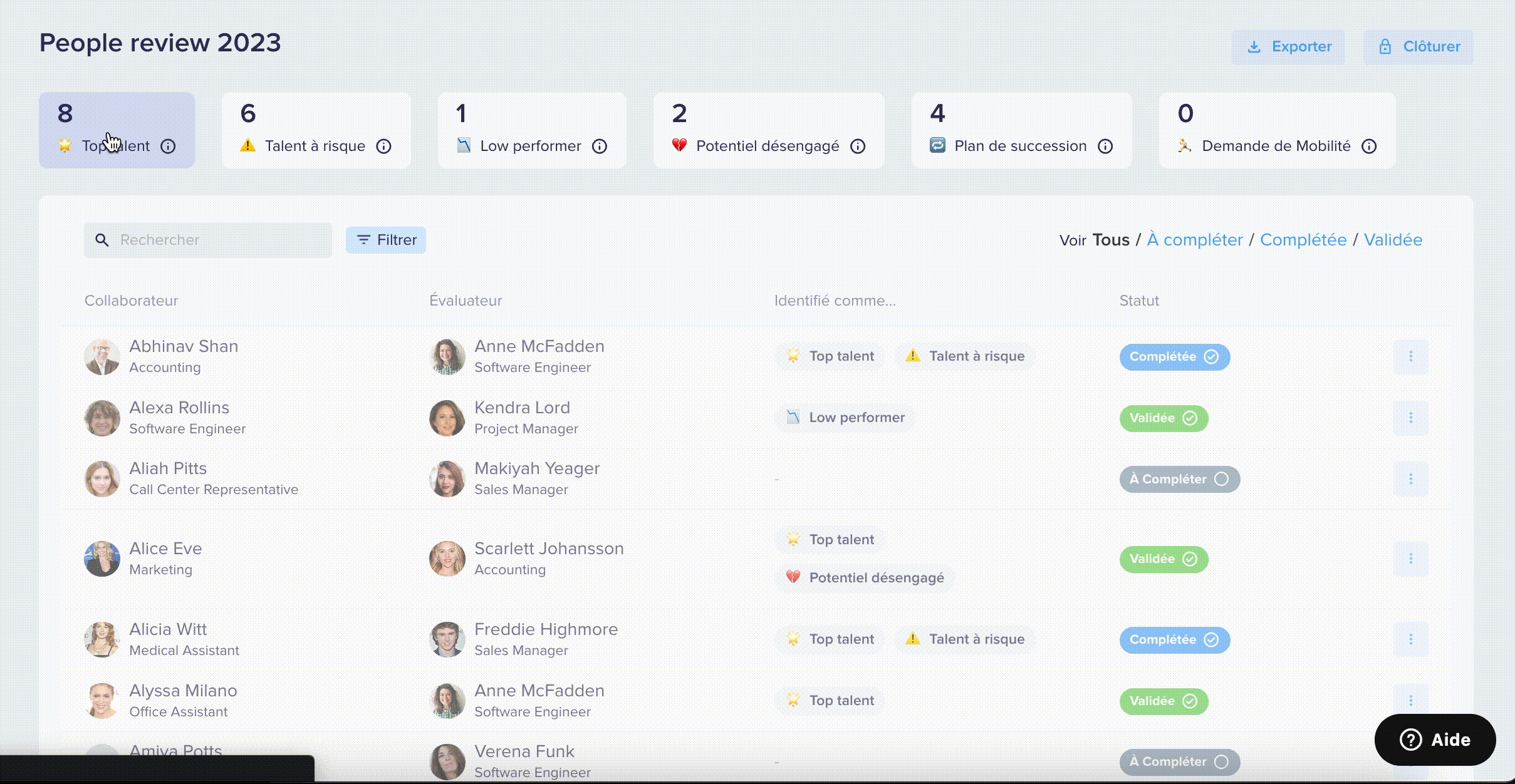Click the collaborator name Alicia Witt
The width and height of the screenshot is (1515, 784).
click(168, 629)
